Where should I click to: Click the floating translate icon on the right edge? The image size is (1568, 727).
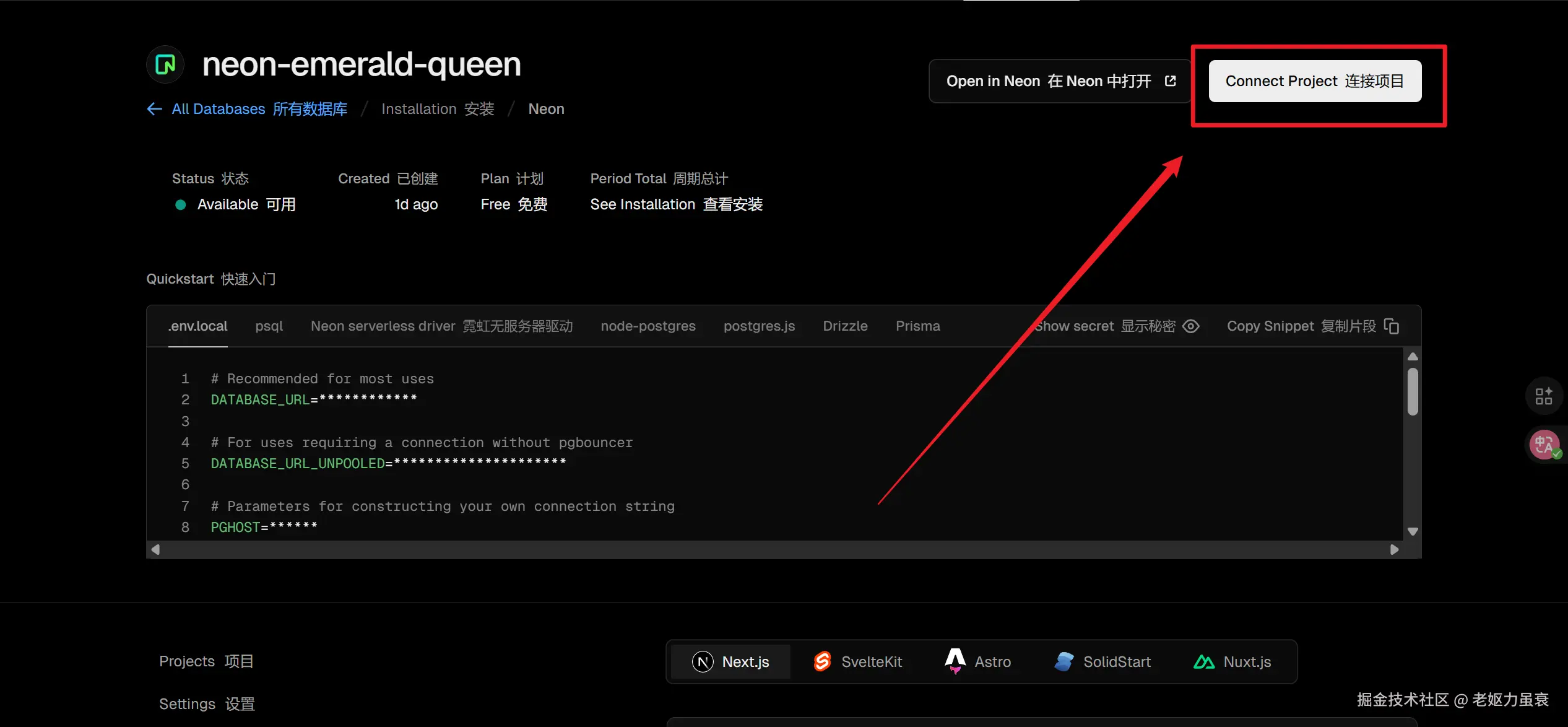pos(1543,445)
